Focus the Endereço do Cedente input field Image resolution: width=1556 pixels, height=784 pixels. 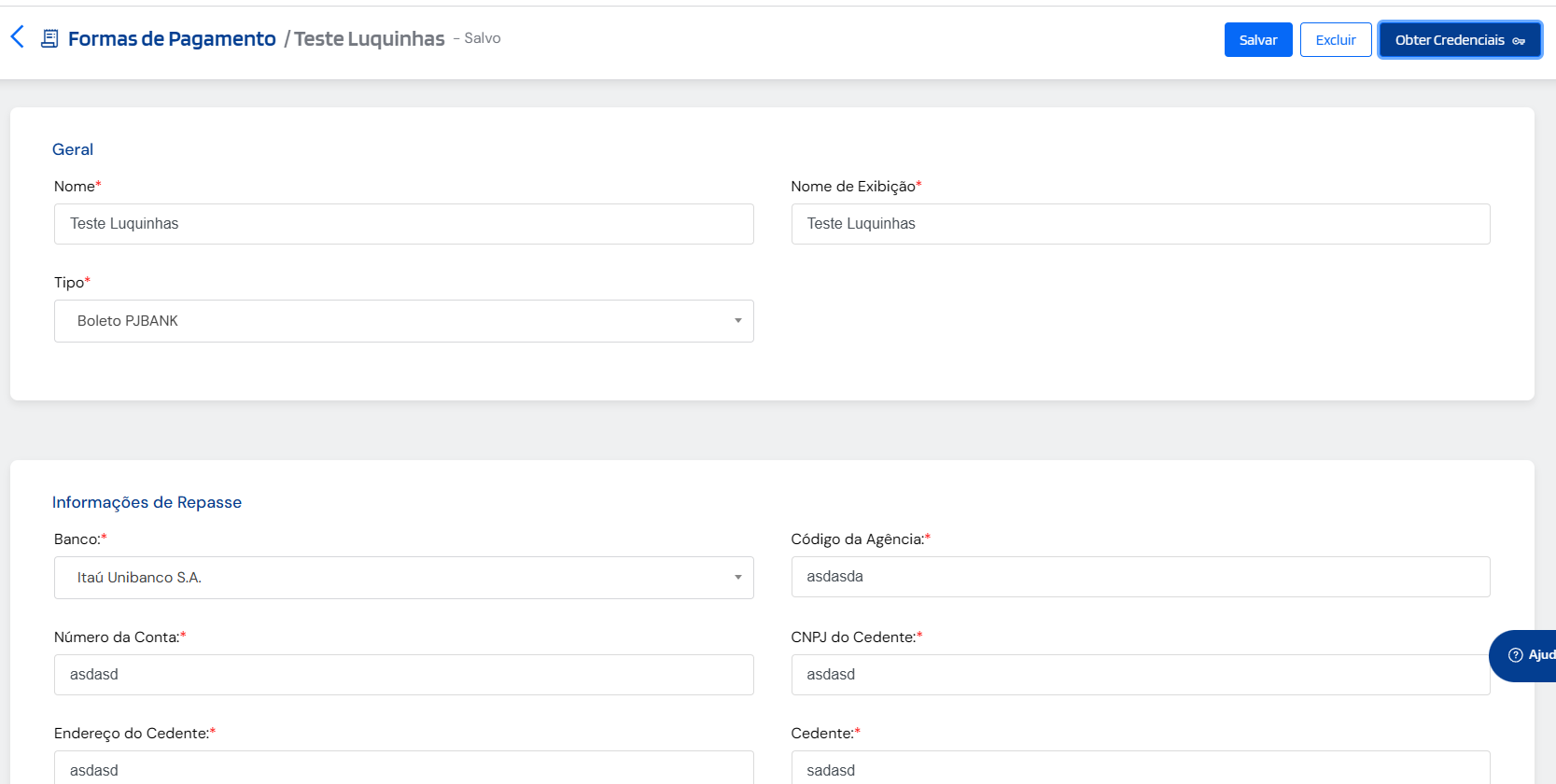[403, 768]
